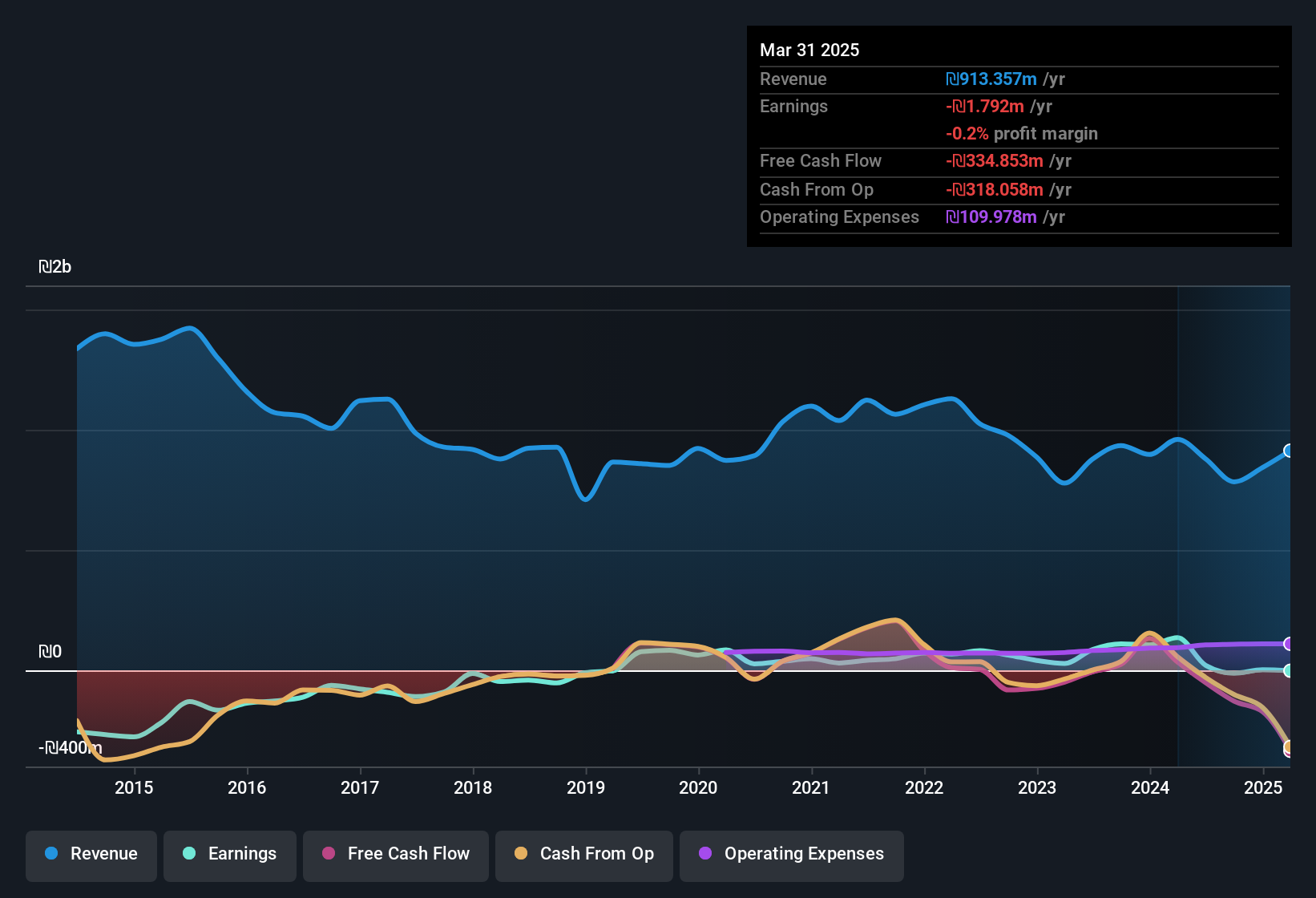Click the blue Revenue legend dot icon
This screenshot has height=898, width=1316.
pos(50,854)
